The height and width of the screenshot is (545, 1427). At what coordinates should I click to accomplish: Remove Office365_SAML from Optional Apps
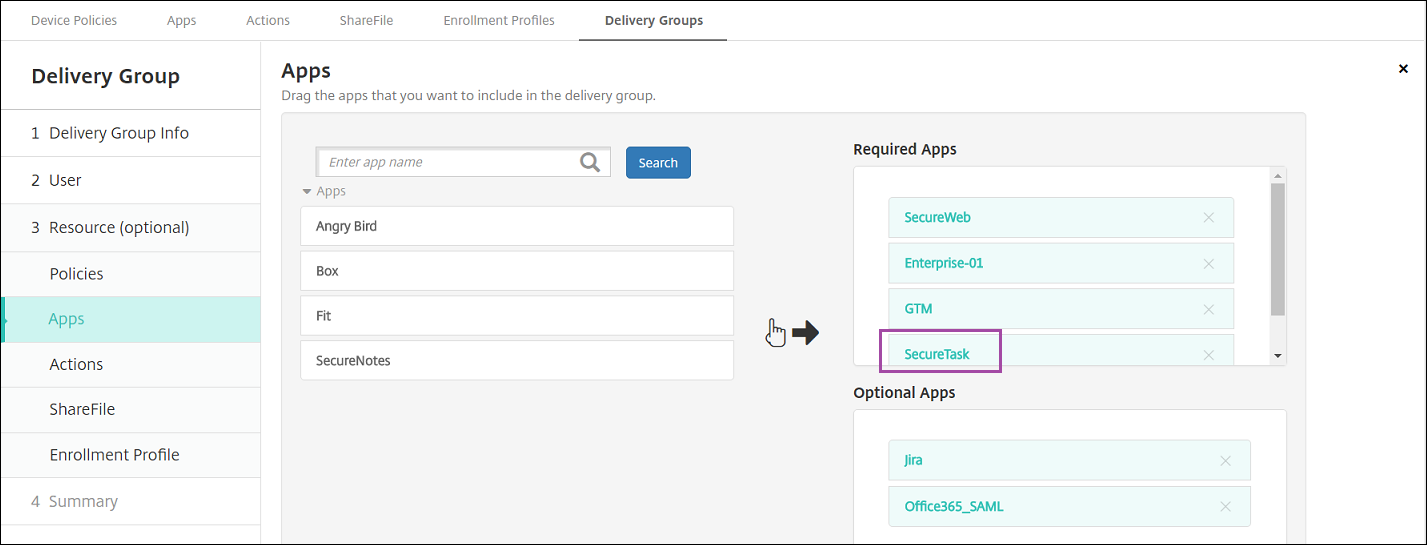tap(1225, 506)
